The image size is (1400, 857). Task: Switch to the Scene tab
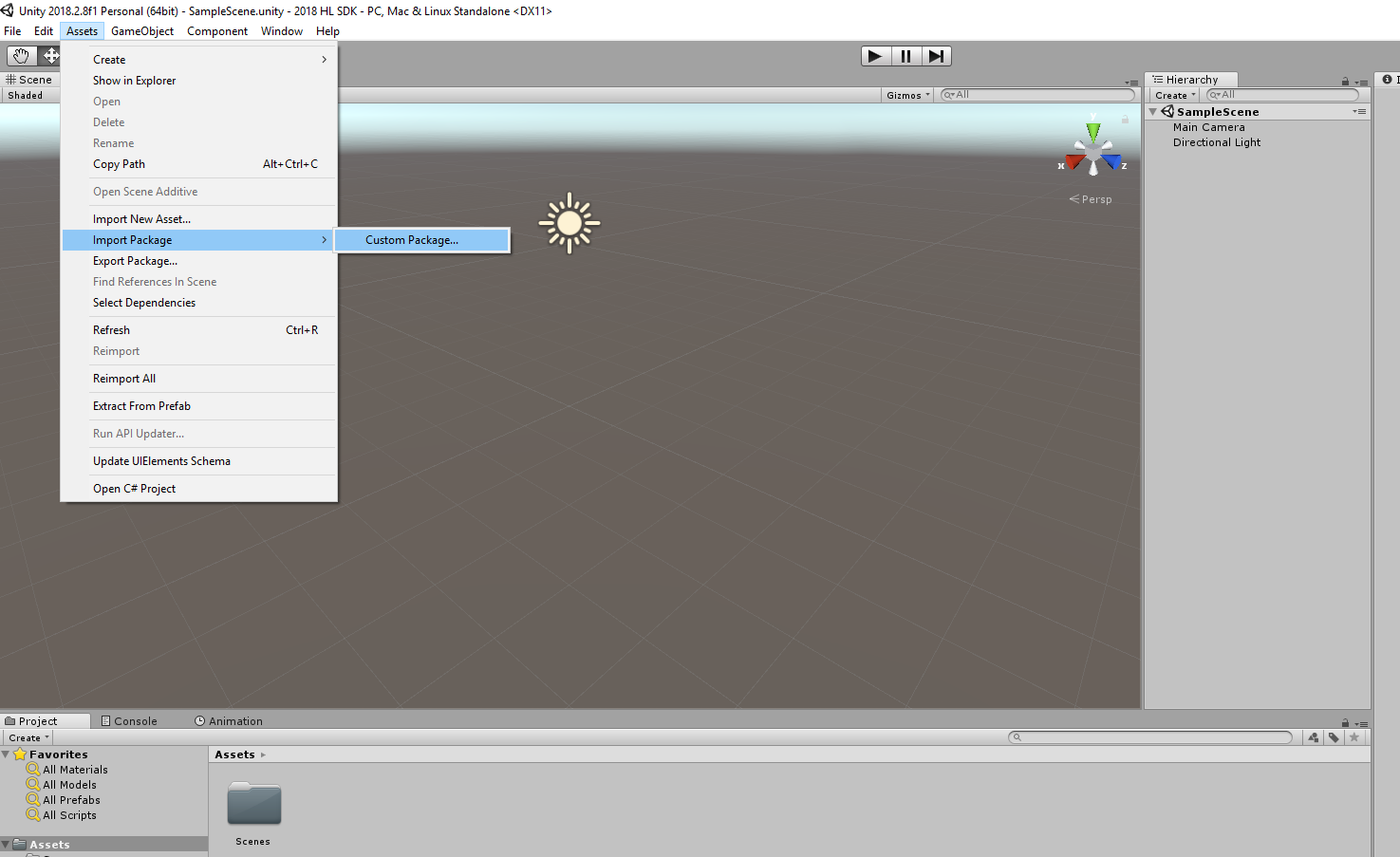[x=29, y=80]
